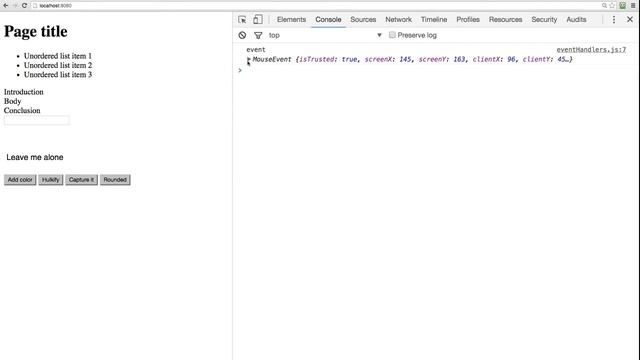This screenshot has height=360, width=640.
Task: Toggle device toolbar mode icon
Action: click(x=258, y=20)
